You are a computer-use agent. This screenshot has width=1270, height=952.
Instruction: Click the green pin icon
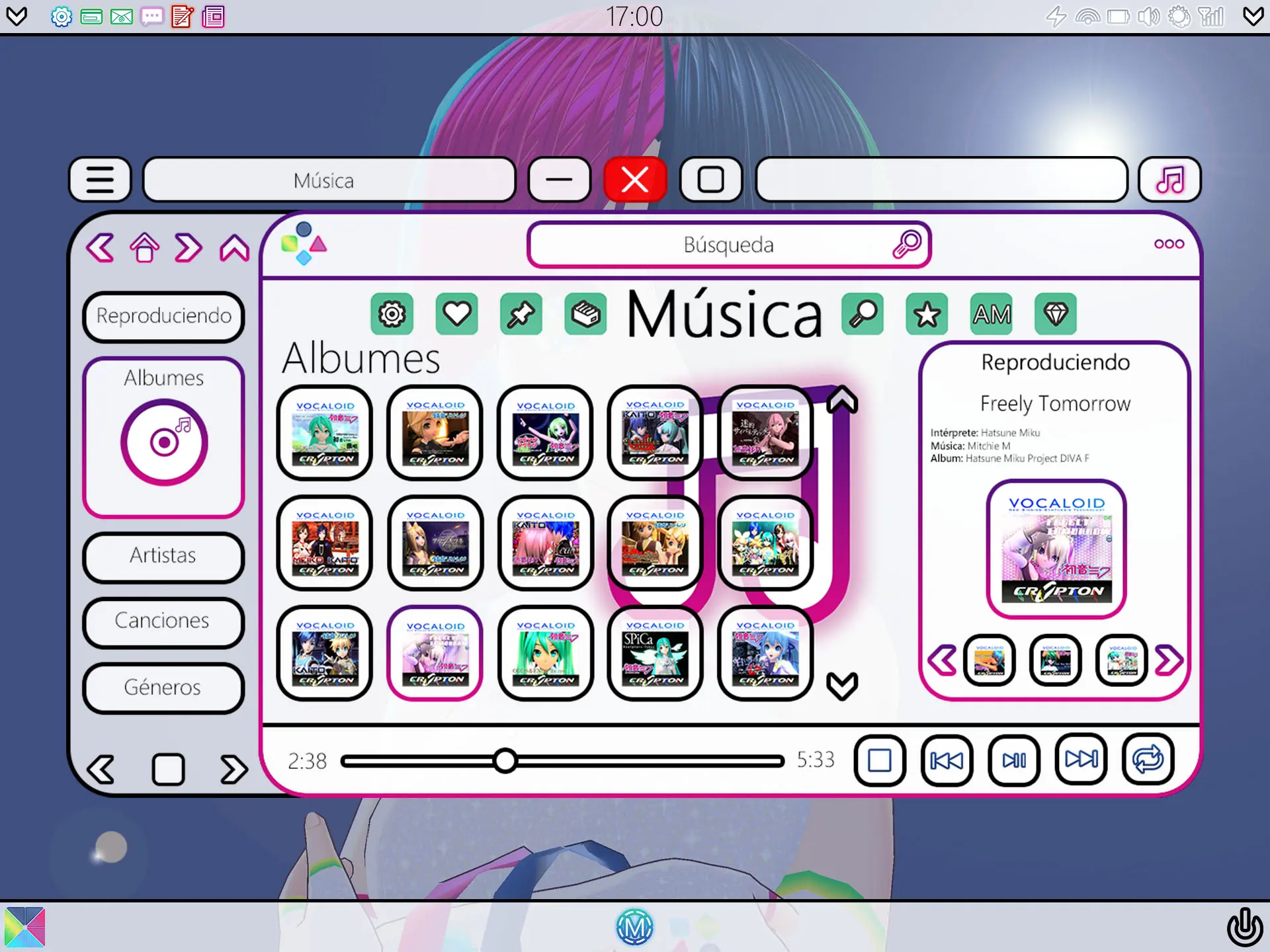(521, 314)
